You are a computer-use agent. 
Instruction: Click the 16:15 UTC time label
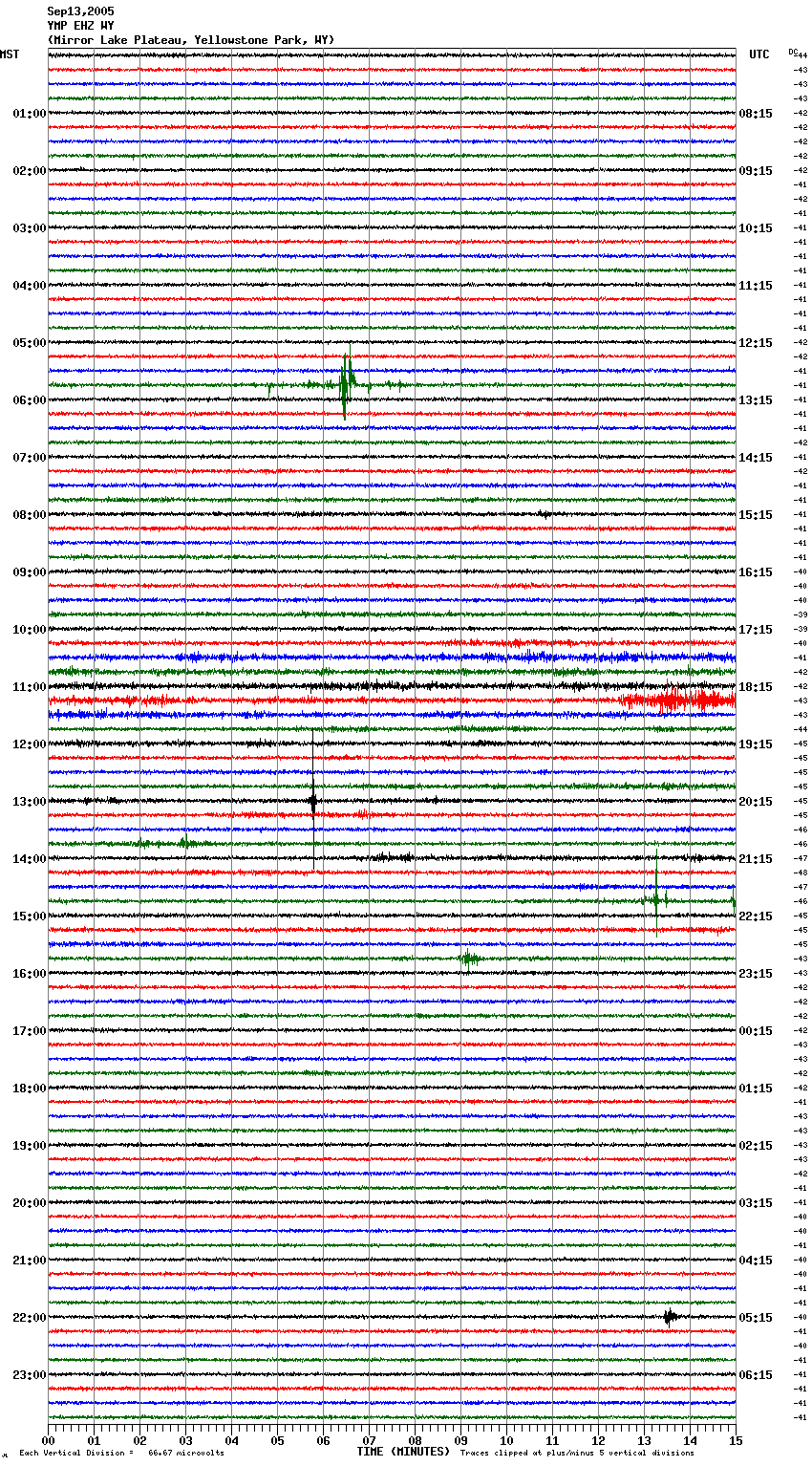pos(756,572)
